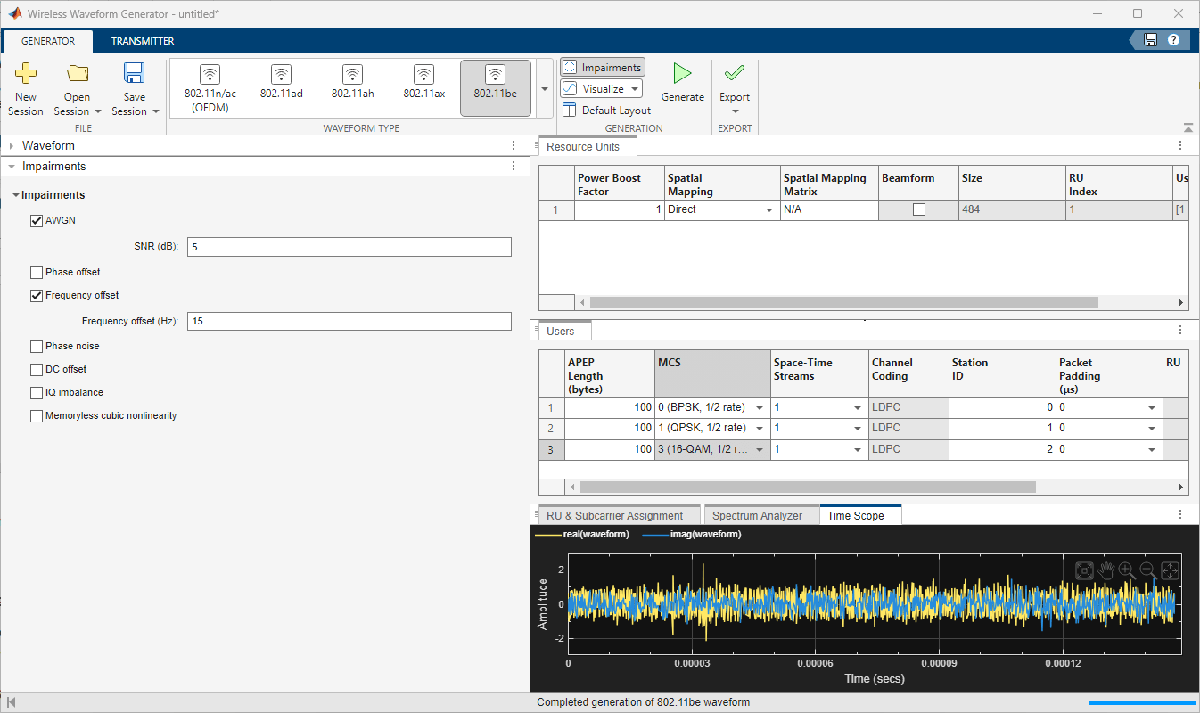Disable the AWGN impairment

pyautogui.click(x=36, y=220)
